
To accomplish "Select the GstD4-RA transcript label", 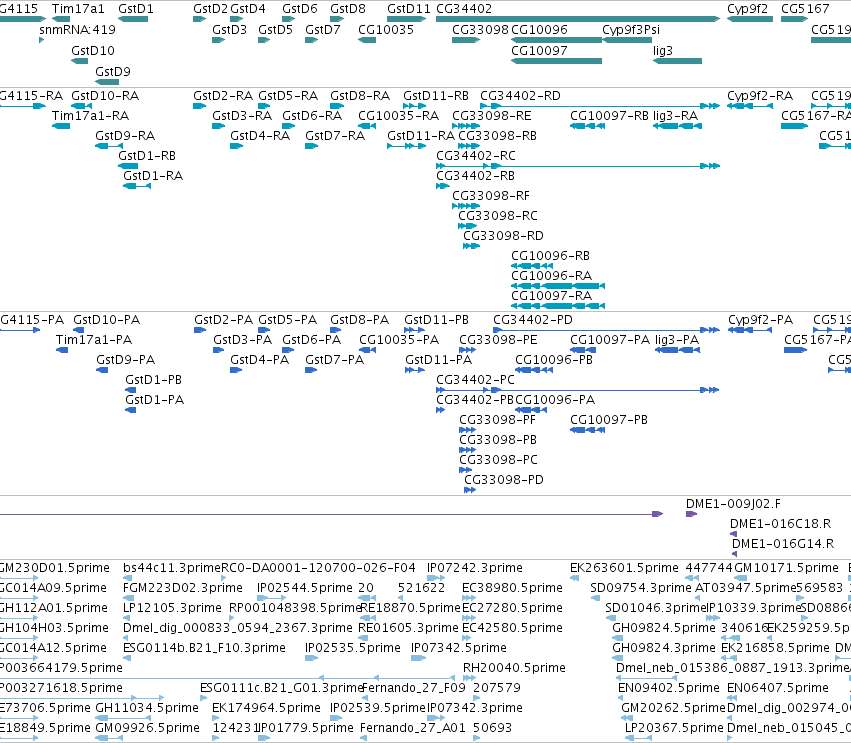I will 260,136.
